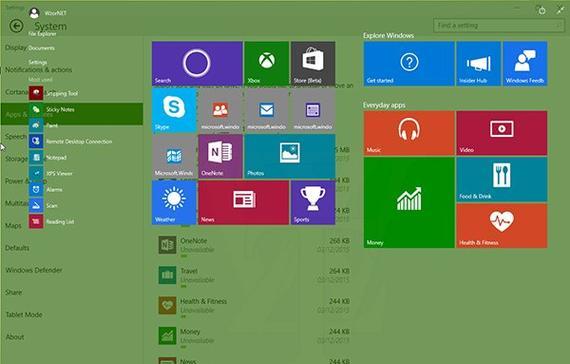Screen dimensions: 570x364
Task: Select Windows Defender in settings sidebar
Action: [34, 270]
